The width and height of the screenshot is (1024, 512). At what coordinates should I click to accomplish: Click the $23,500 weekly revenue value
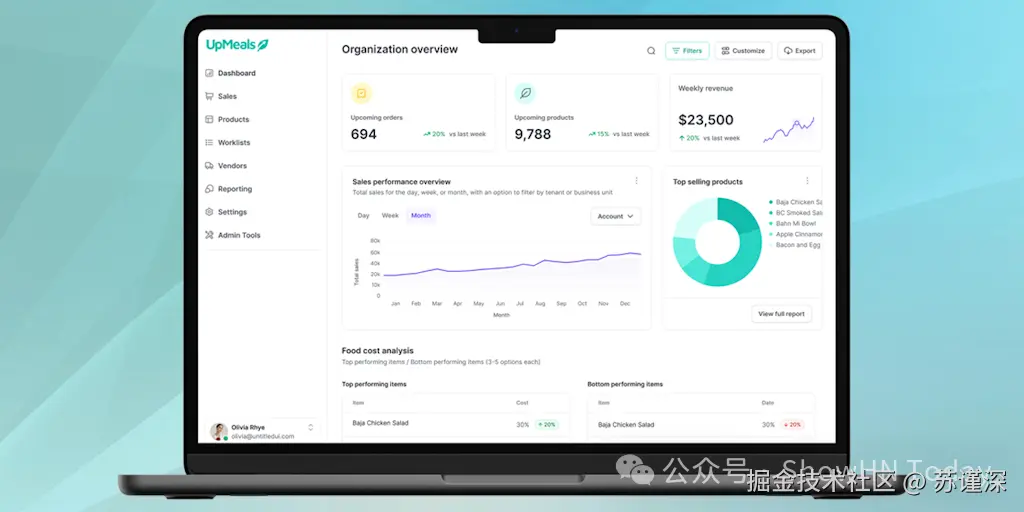705,120
